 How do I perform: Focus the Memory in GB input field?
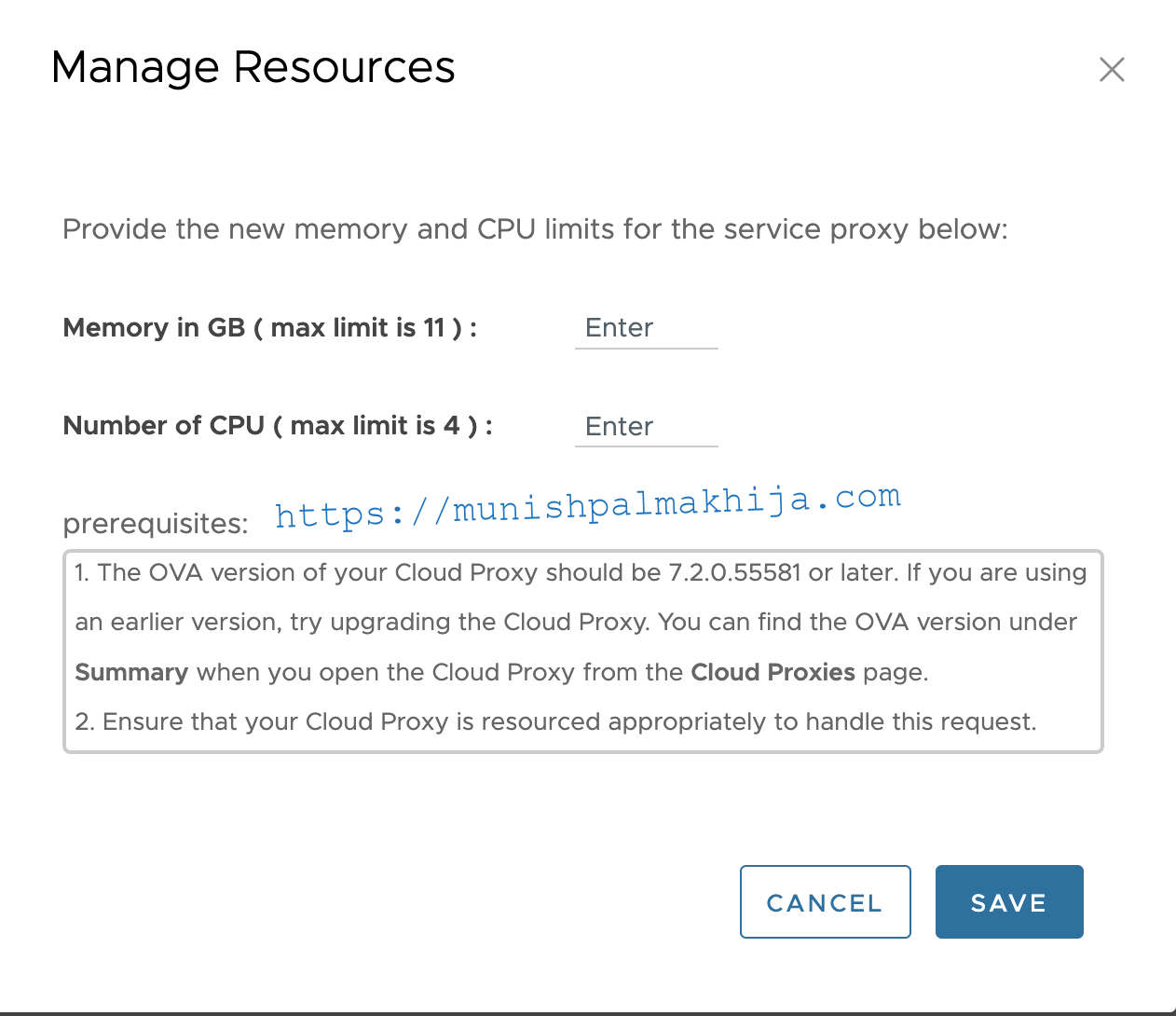coord(647,328)
